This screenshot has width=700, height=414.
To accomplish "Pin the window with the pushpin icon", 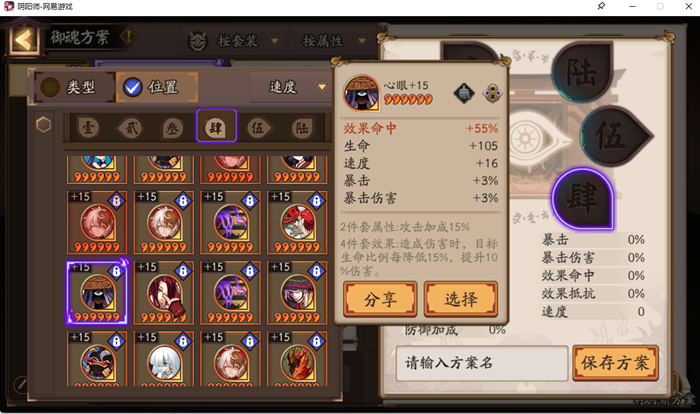I will click(601, 6).
